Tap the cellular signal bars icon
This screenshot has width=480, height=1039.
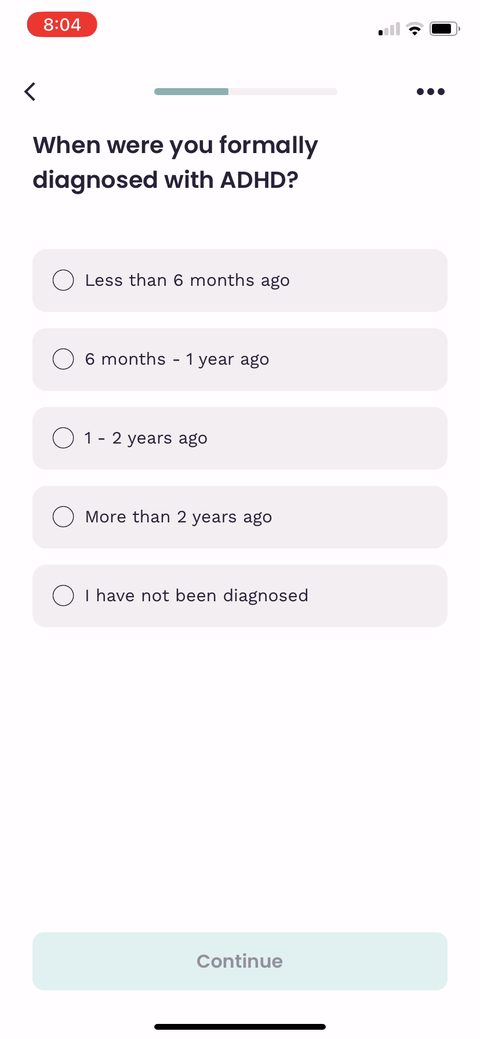(x=389, y=28)
